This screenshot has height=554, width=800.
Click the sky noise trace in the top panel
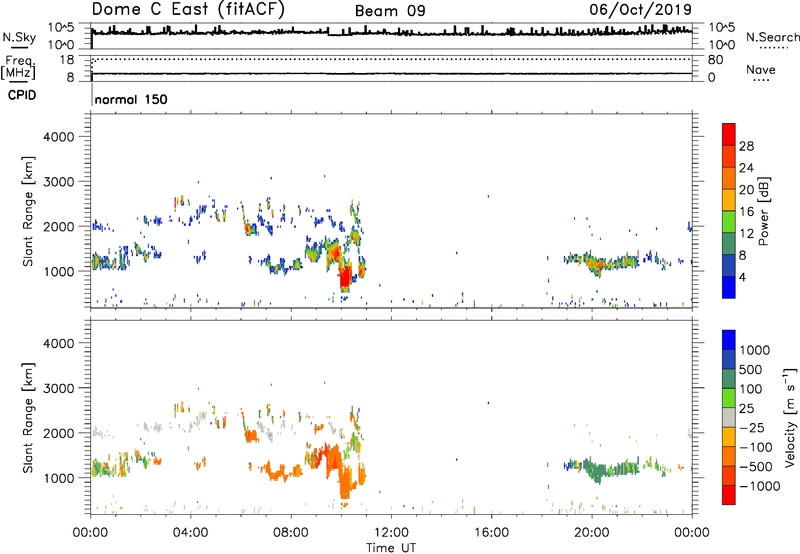tap(392, 32)
